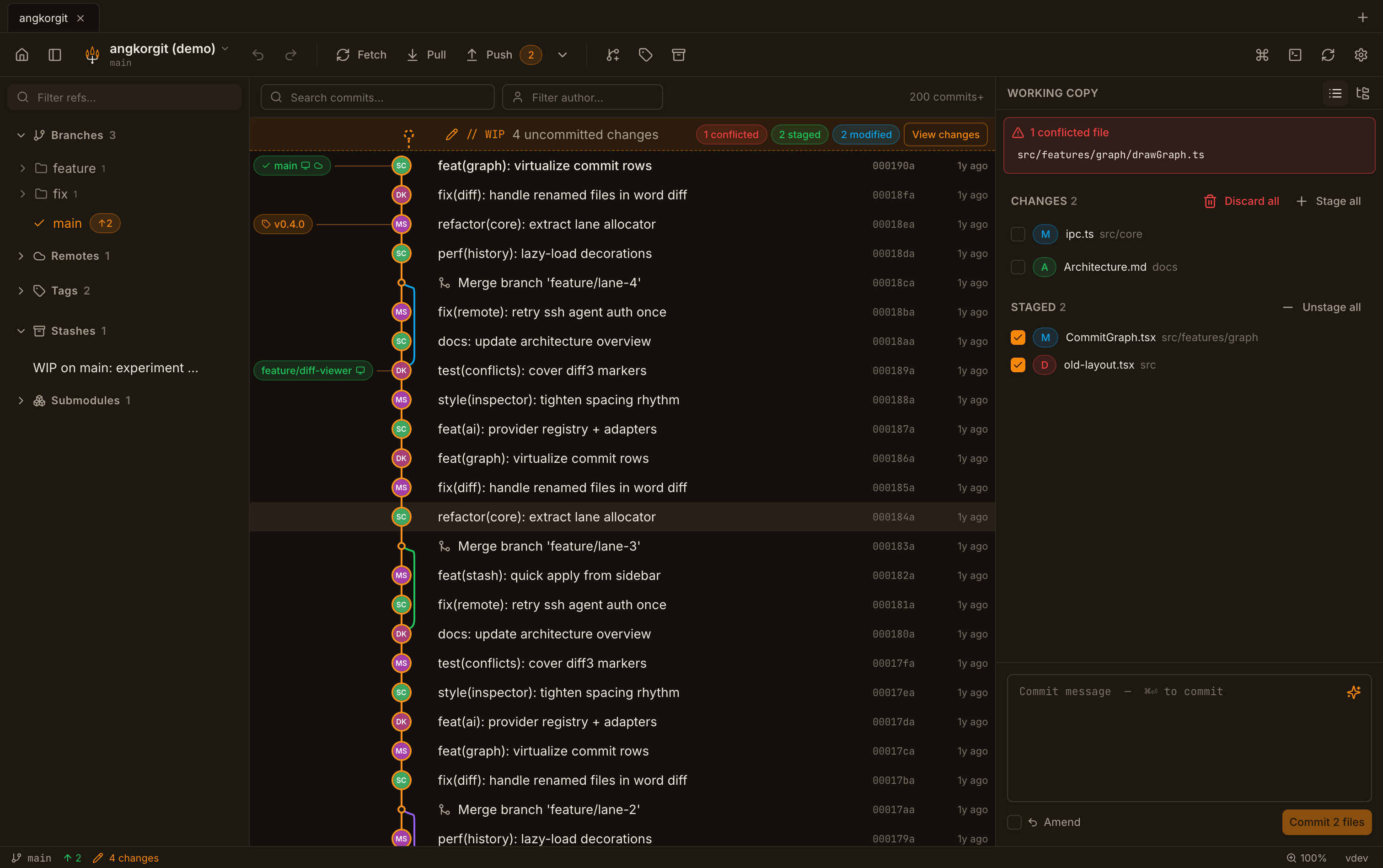Click the v0.4.0 tag label
This screenshot has width=1383, height=868.
click(283, 224)
